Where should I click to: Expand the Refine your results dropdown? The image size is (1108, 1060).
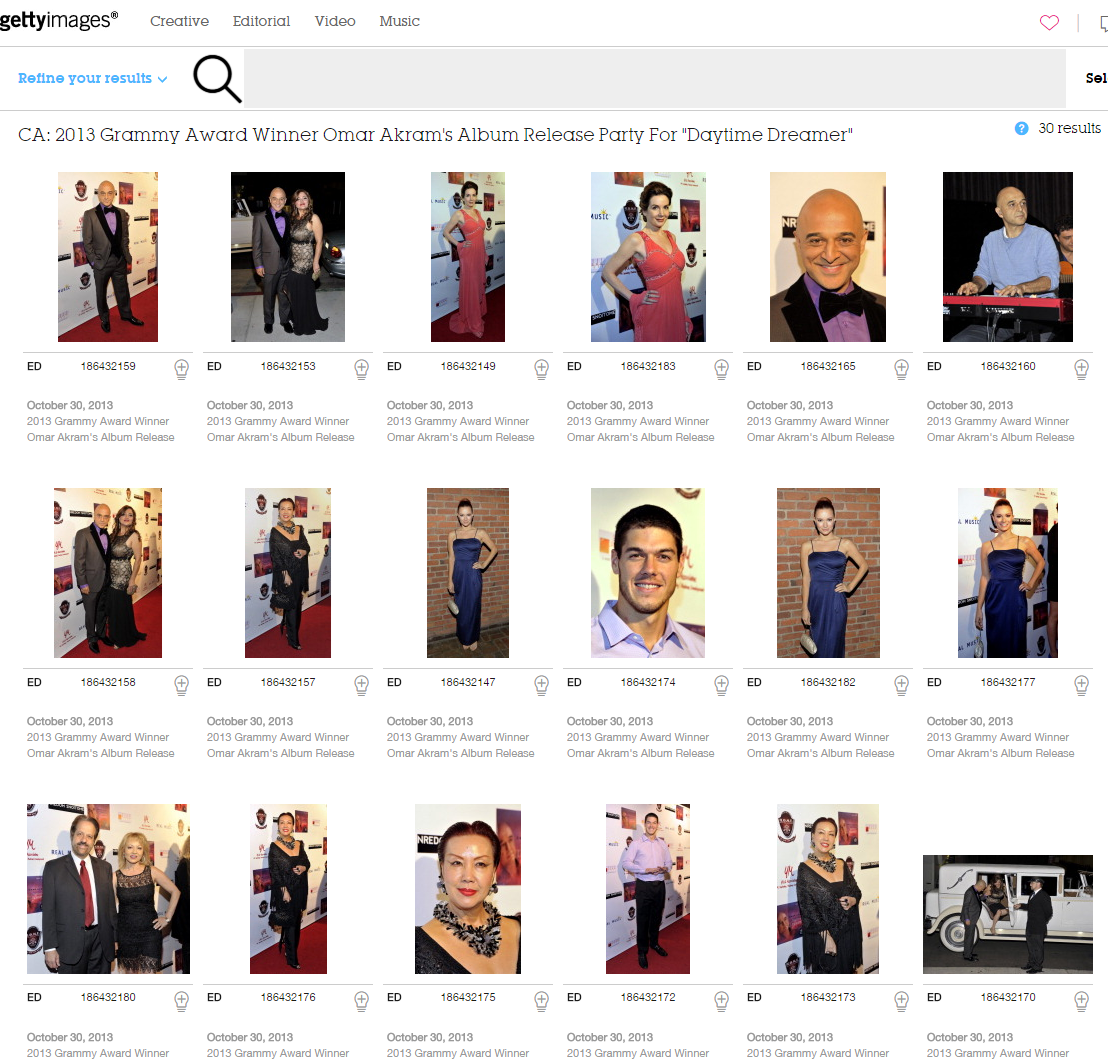pyautogui.click(x=92, y=78)
